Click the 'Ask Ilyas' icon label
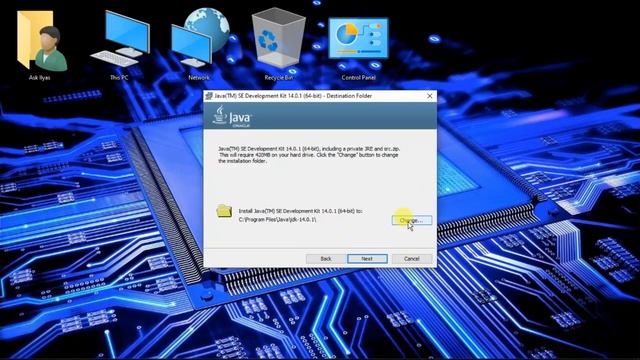 pos(40,78)
